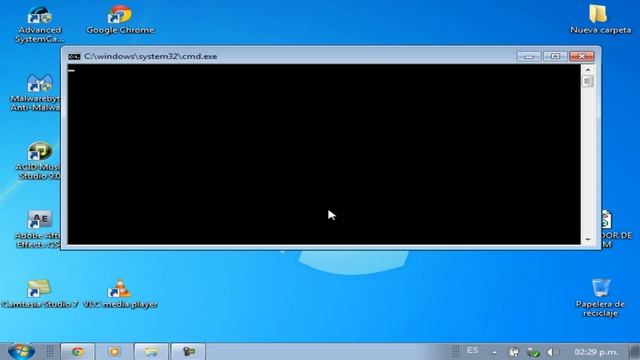Viewport: 640px width, 360px height.
Task: Click the Show desktop button
Action: pos(634,352)
